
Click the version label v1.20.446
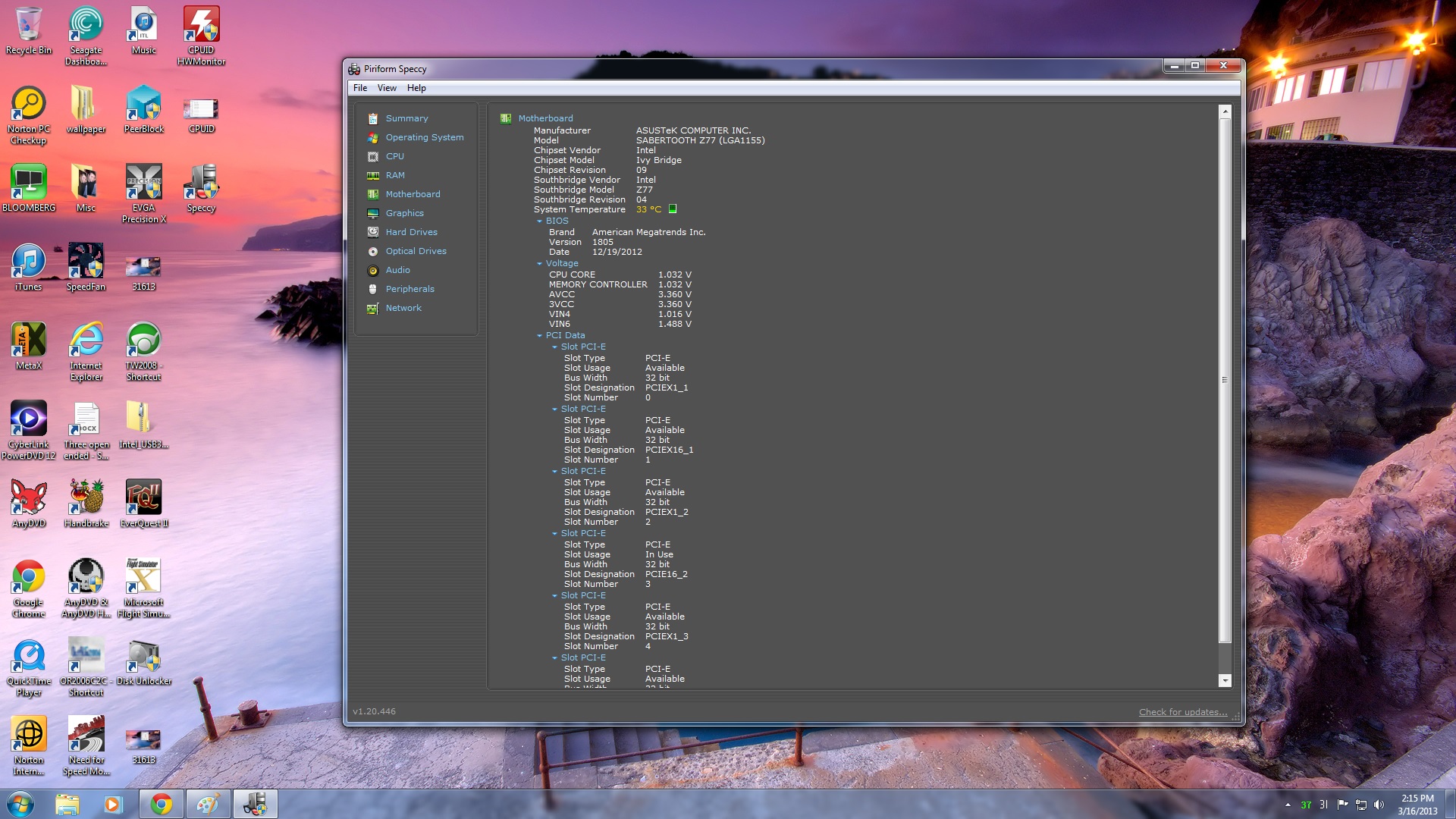point(374,711)
